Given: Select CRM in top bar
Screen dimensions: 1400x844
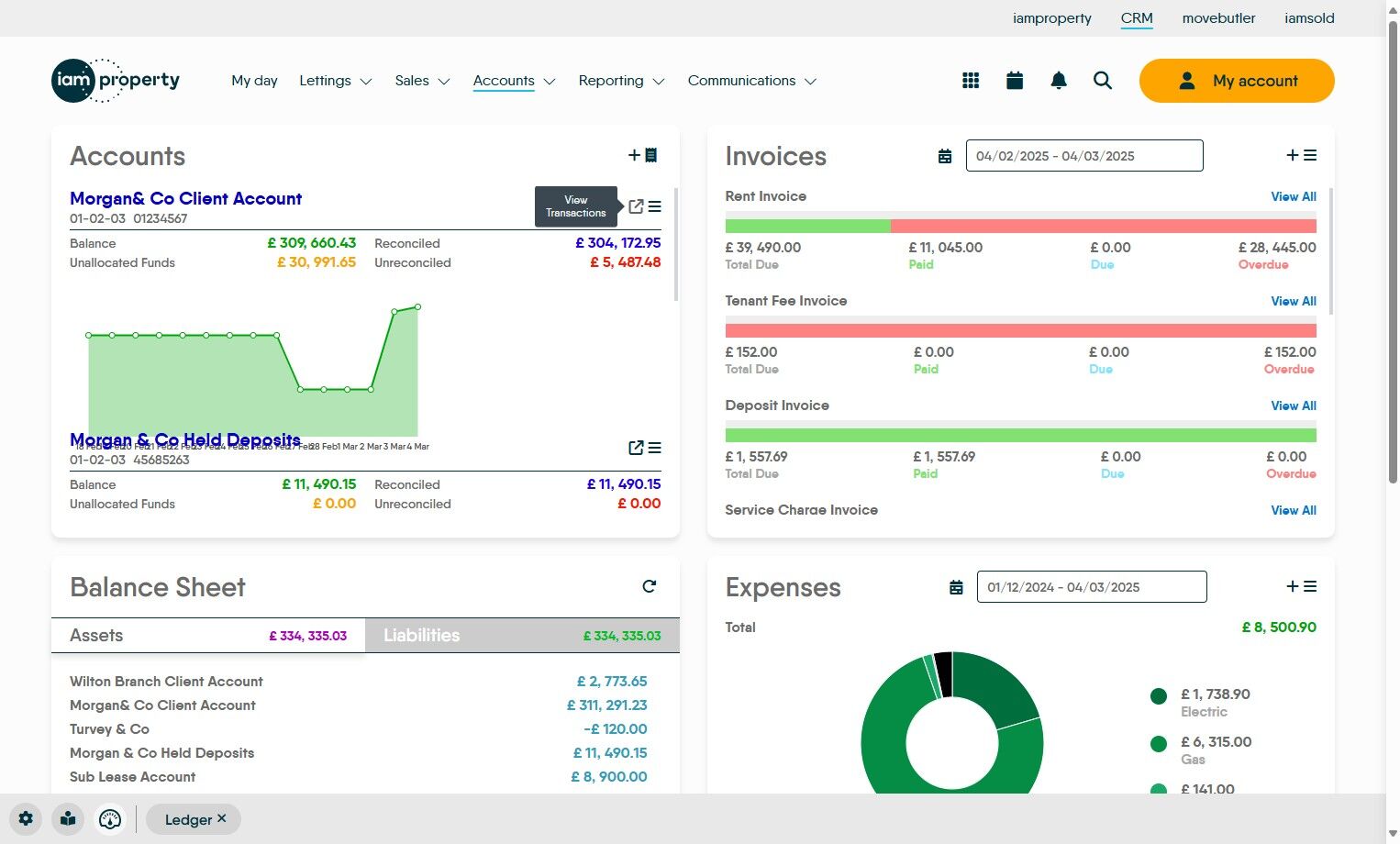Looking at the screenshot, I should point(1137,18).
